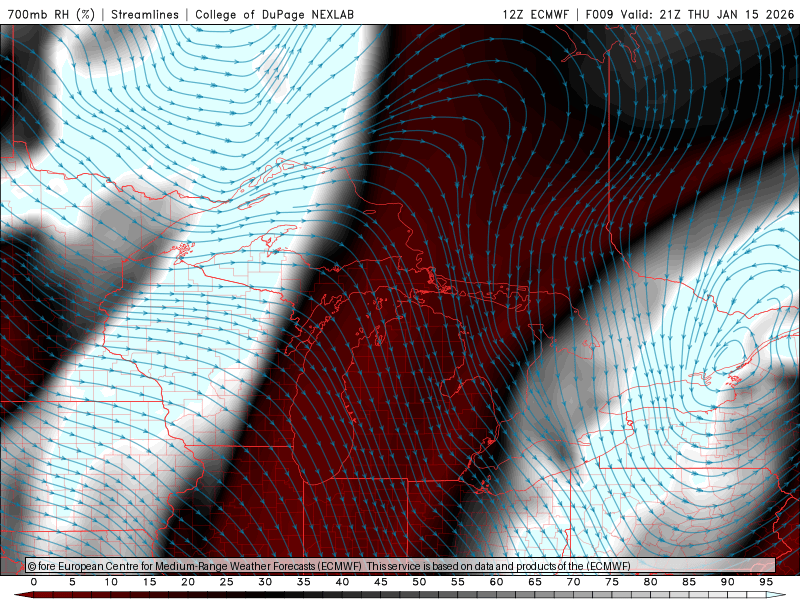
Task: Click the '90' value on color scale
Action: click(728, 582)
